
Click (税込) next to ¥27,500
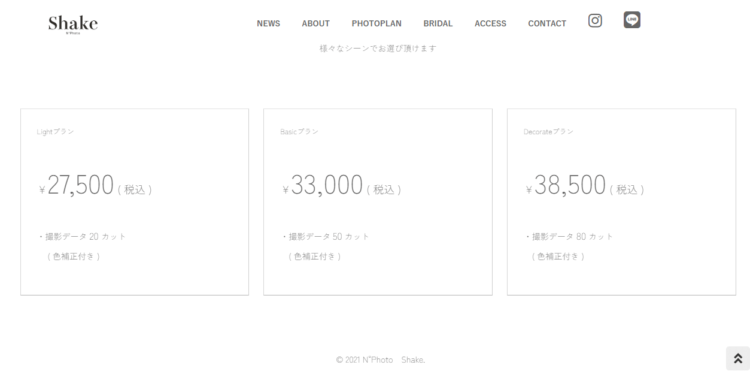[135, 190]
